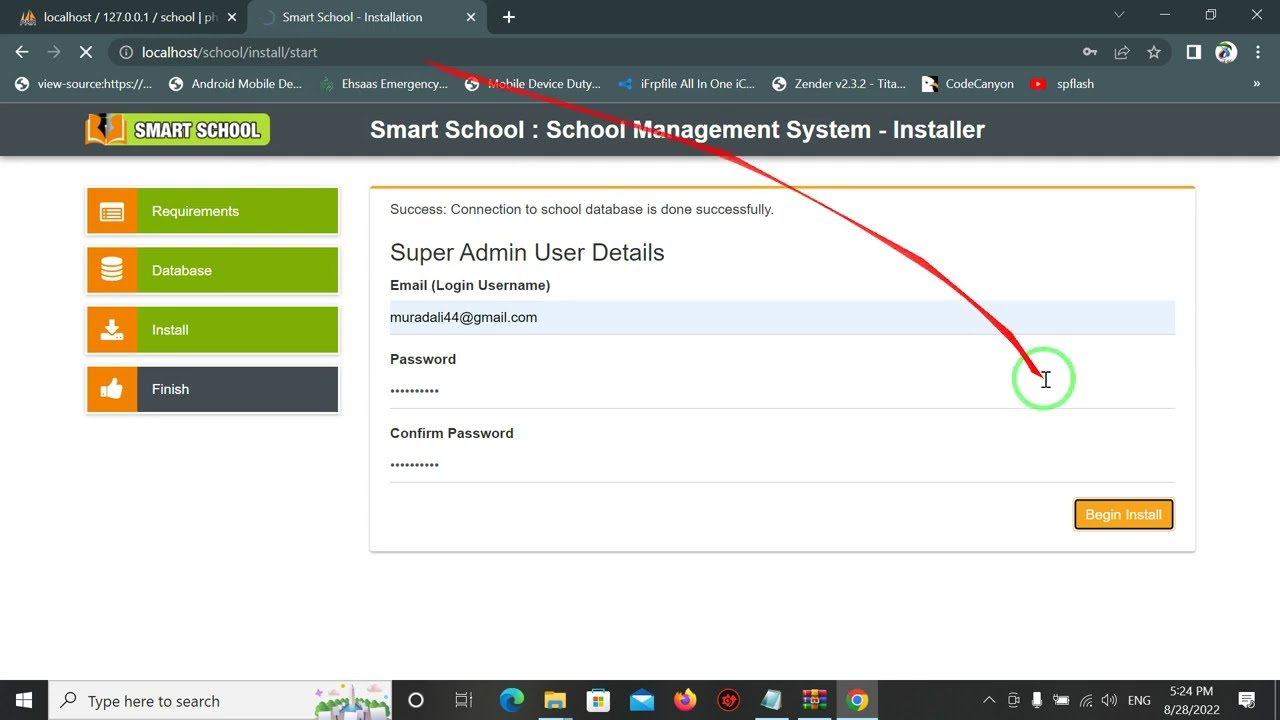Open Chrome three-dot menu
The height and width of the screenshot is (720, 1280).
pyautogui.click(x=1257, y=52)
